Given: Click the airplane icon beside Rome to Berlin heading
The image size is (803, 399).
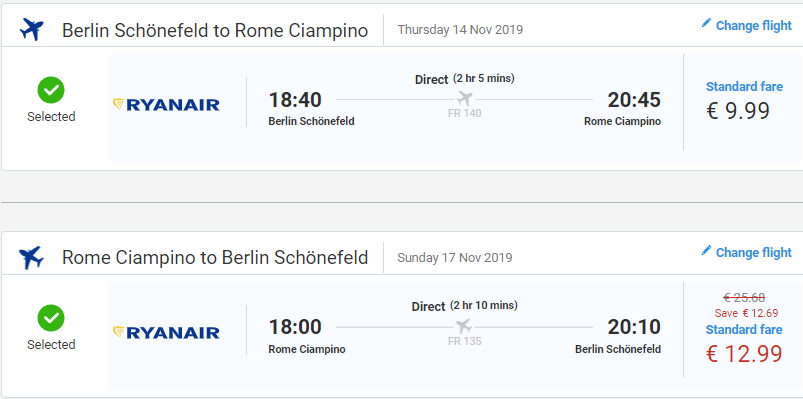Looking at the screenshot, I should (31, 258).
